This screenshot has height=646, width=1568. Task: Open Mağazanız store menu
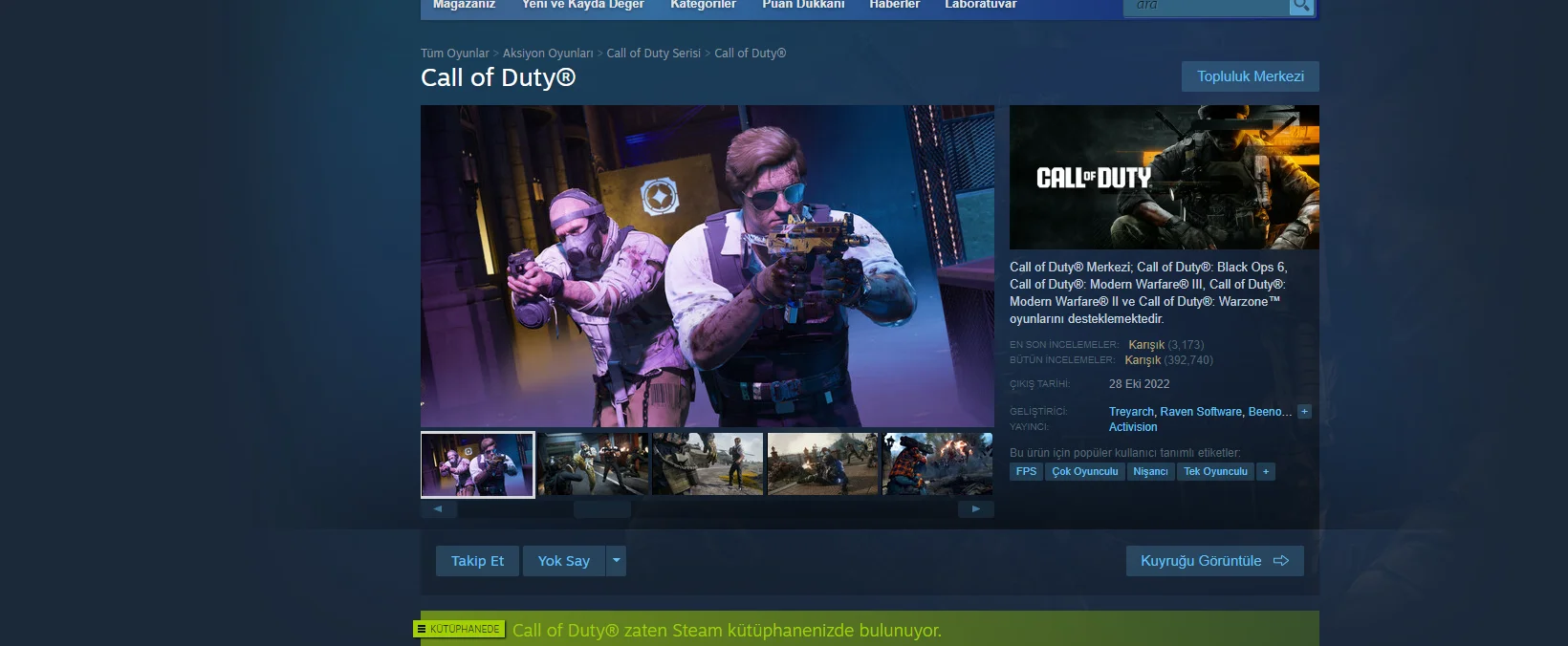coord(464,5)
